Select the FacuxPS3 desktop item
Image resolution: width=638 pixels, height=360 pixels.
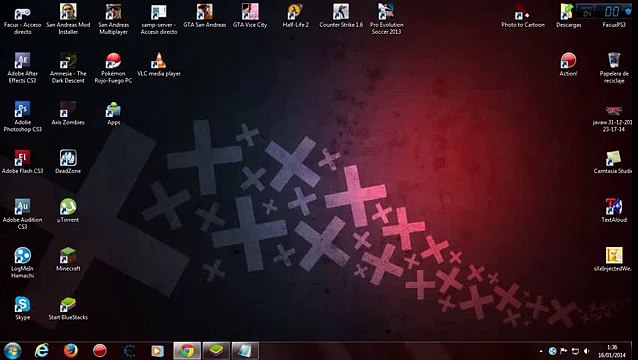614,25
